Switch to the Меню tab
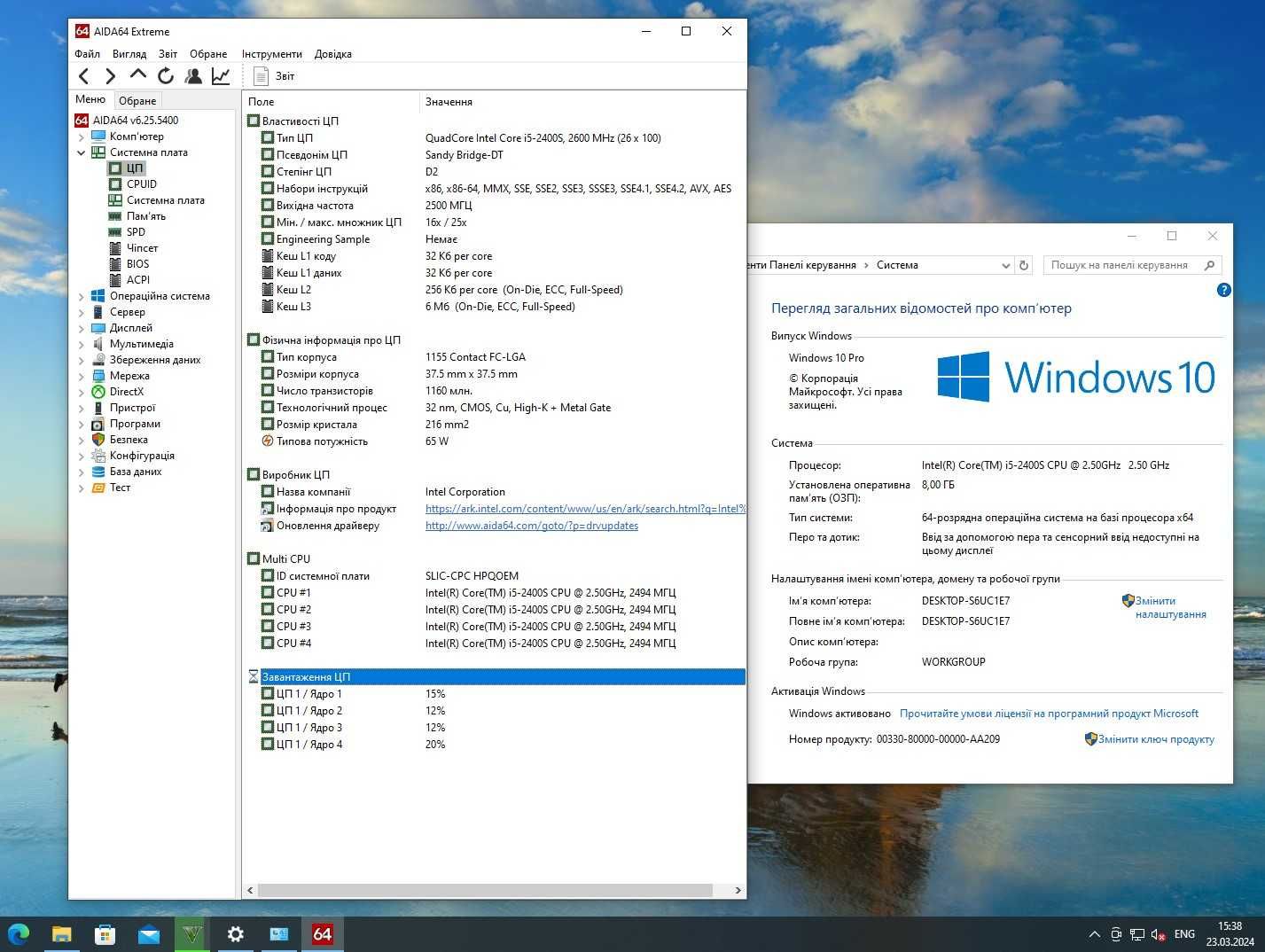Screen dimensions: 1265x952 [x=90, y=99]
